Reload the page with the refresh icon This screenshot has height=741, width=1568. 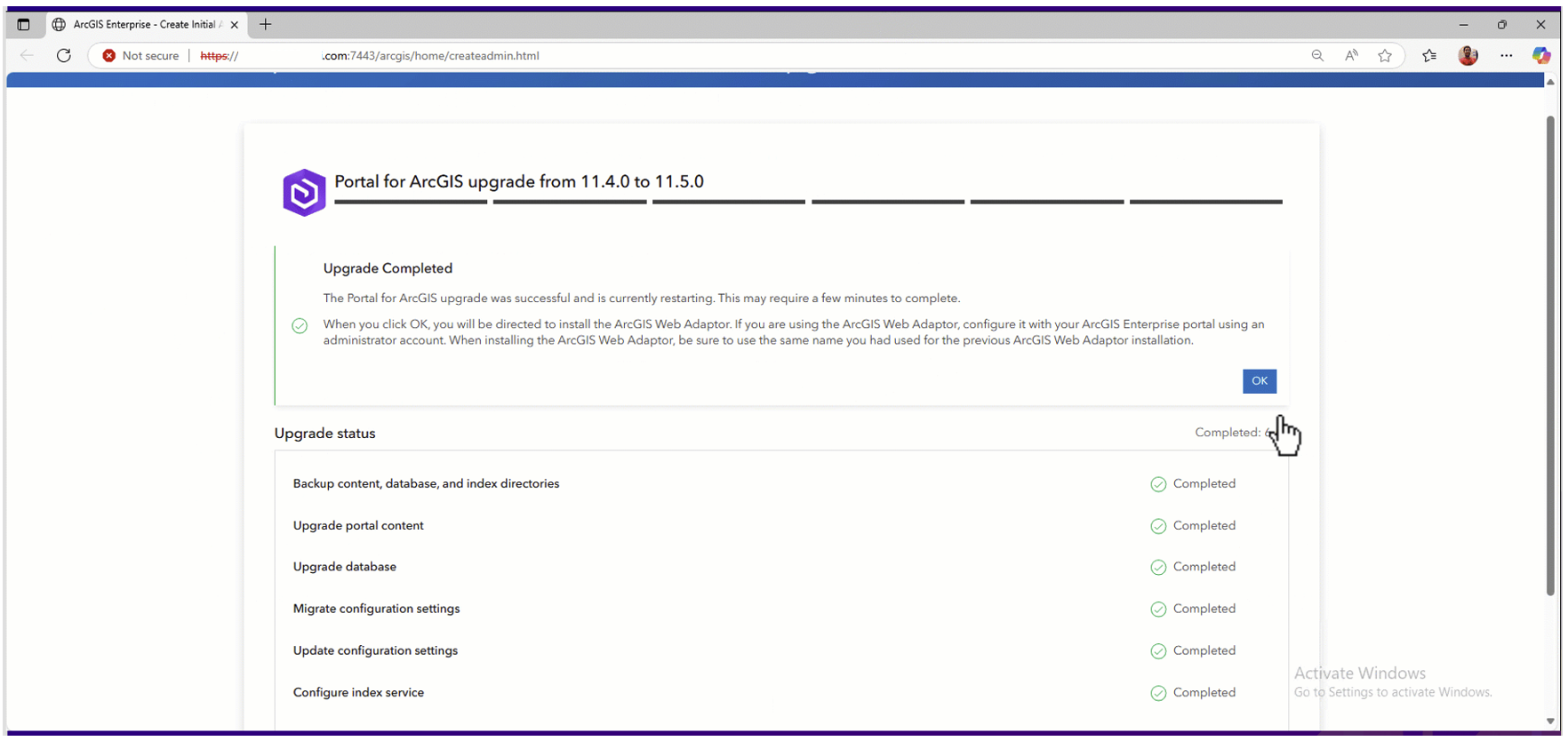pyautogui.click(x=64, y=55)
